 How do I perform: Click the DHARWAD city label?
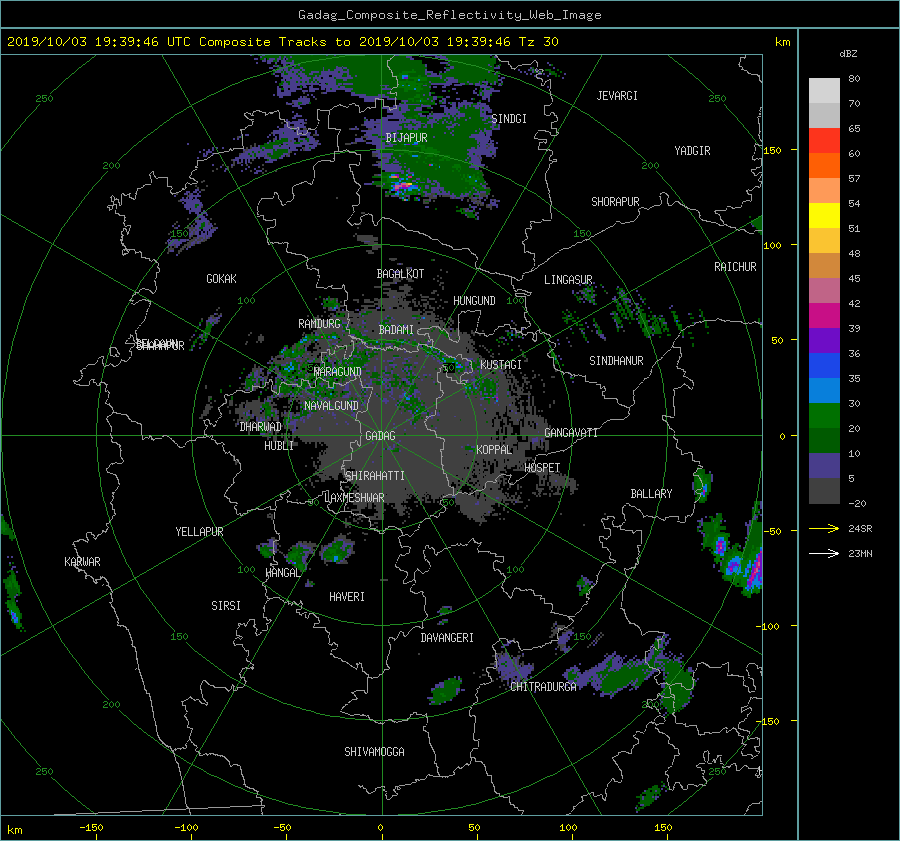pyautogui.click(x=261, y=427)
